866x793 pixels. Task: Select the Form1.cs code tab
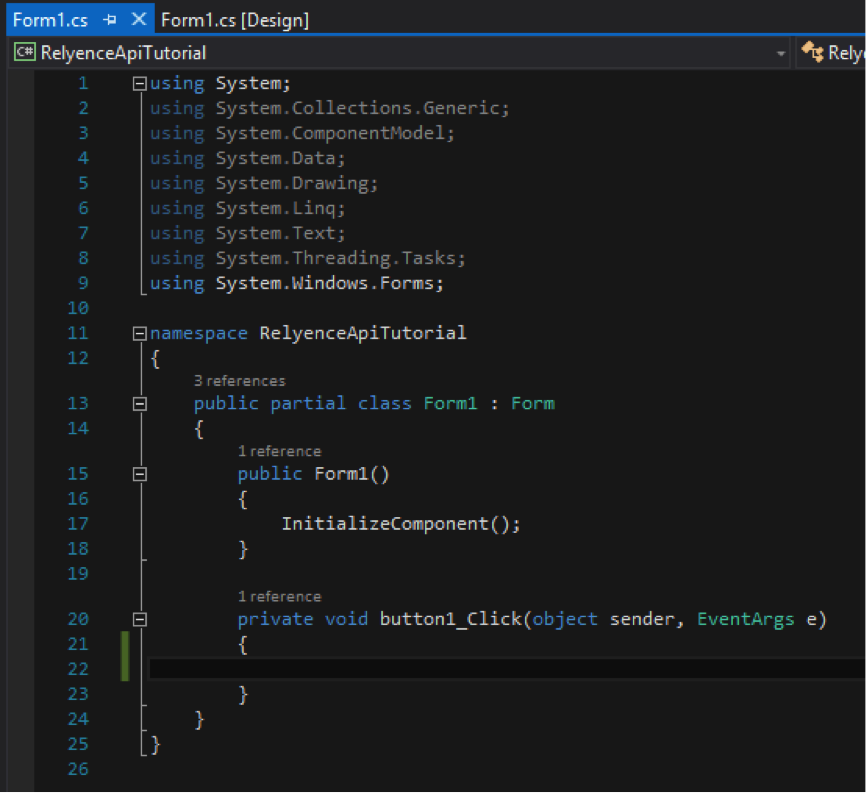(50, 20)
